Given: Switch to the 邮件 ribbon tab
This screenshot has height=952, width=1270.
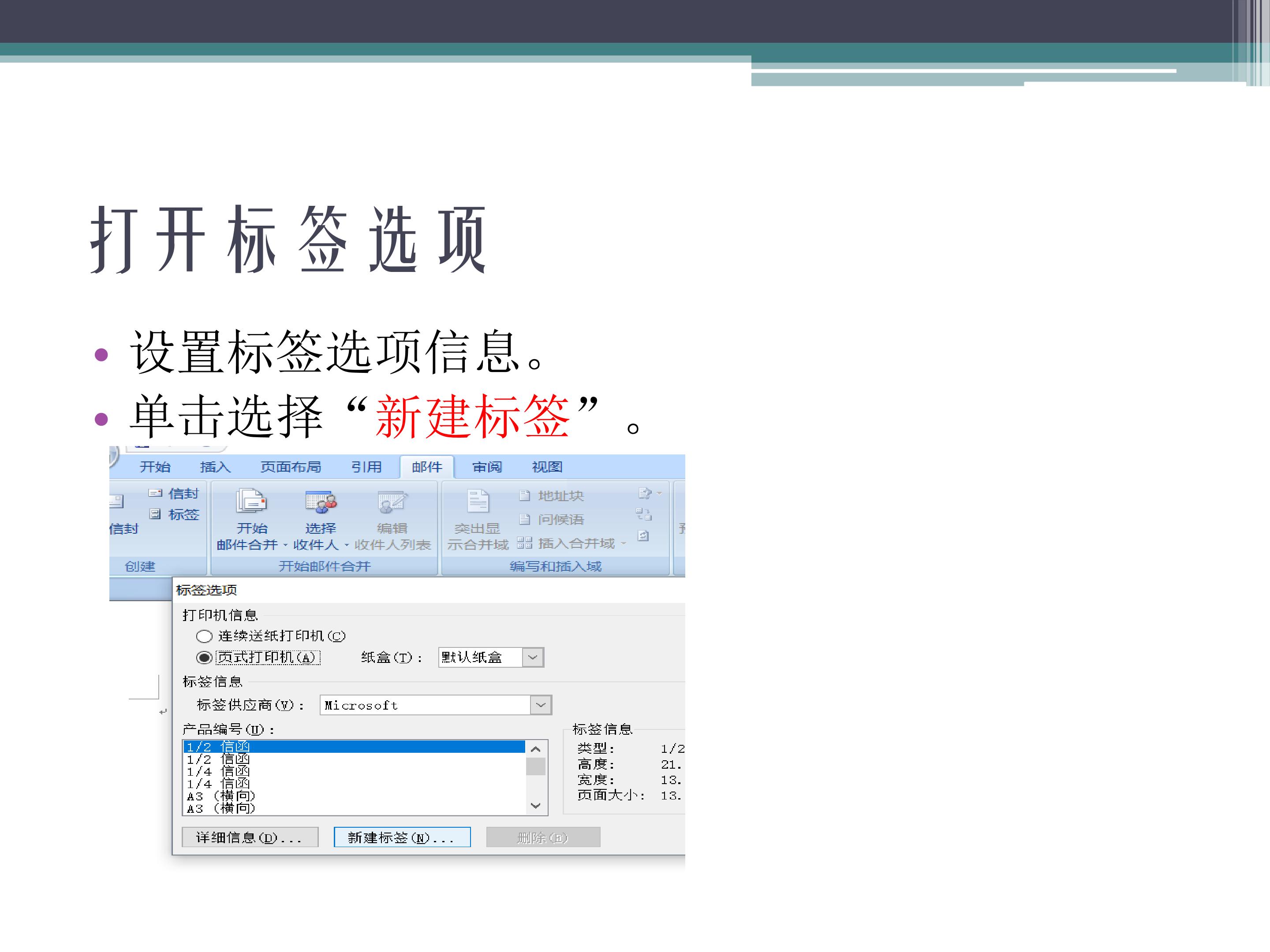Looking at the screenshot, I should (x=427, y=467).
